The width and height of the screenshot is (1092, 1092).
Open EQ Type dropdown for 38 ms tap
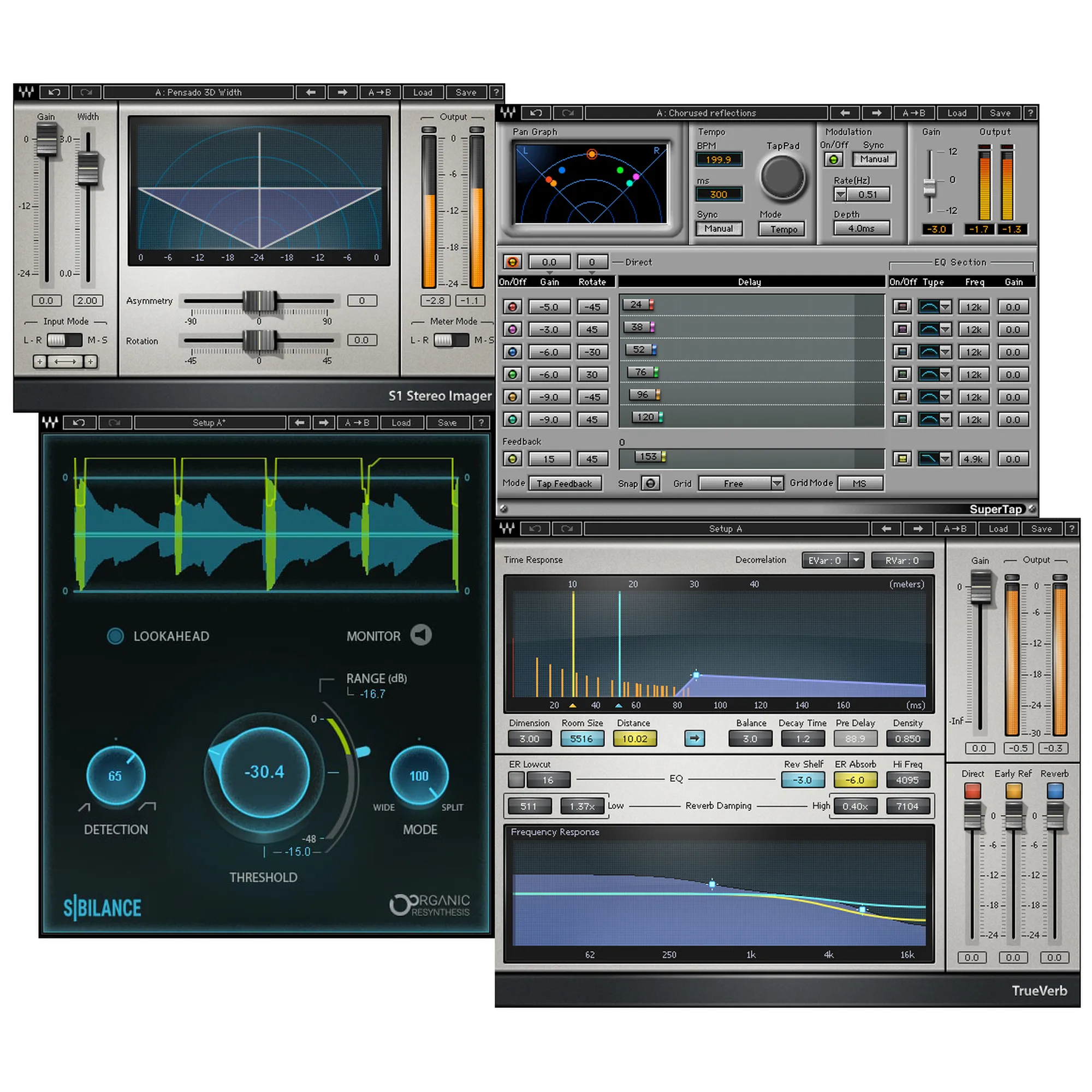pos(945,330)
